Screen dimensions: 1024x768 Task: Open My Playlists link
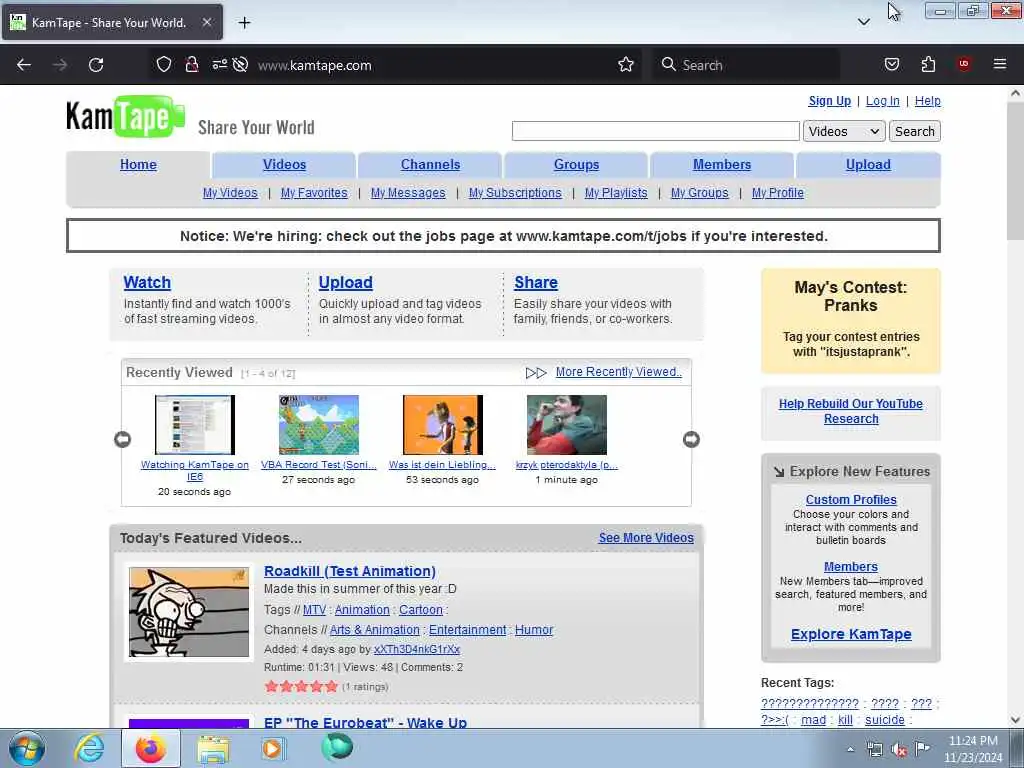tap(616, 193)
